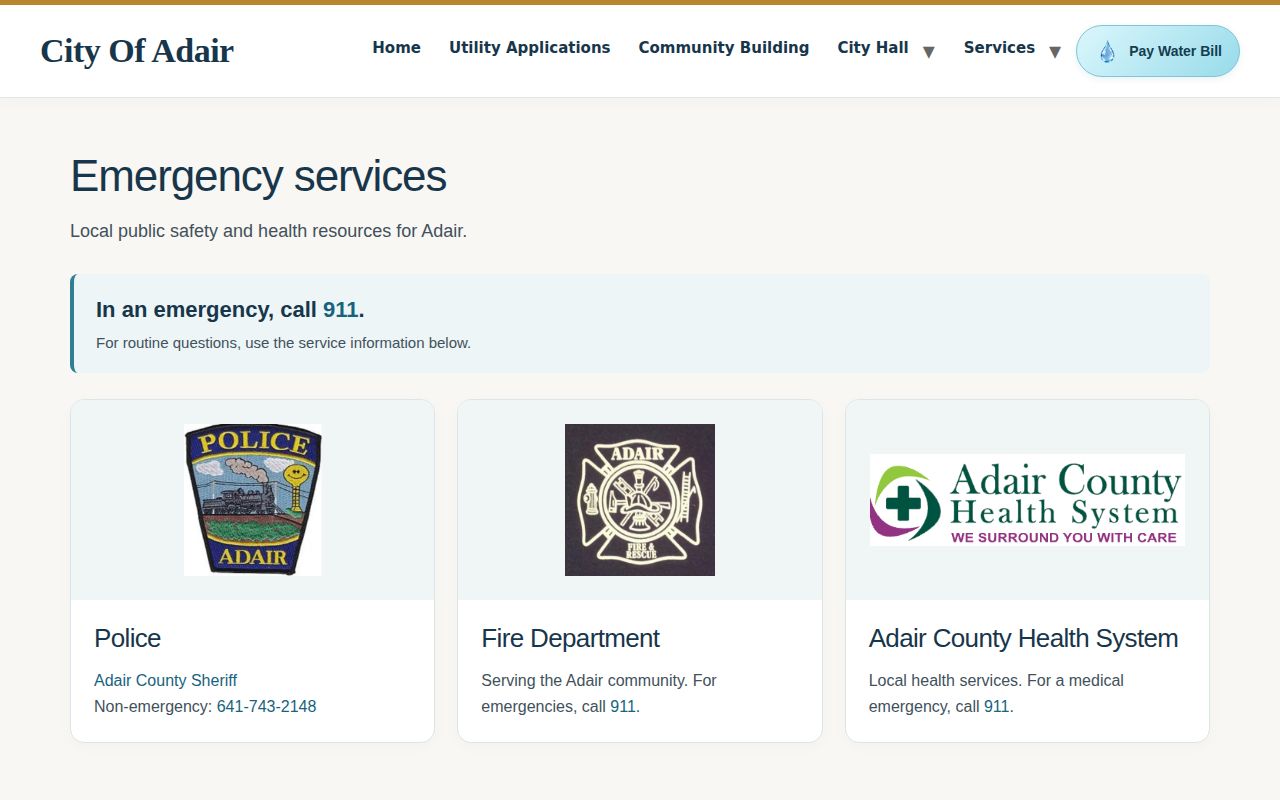
Task: Click the Fire Department card heading
Action: [x=570, y=638]
